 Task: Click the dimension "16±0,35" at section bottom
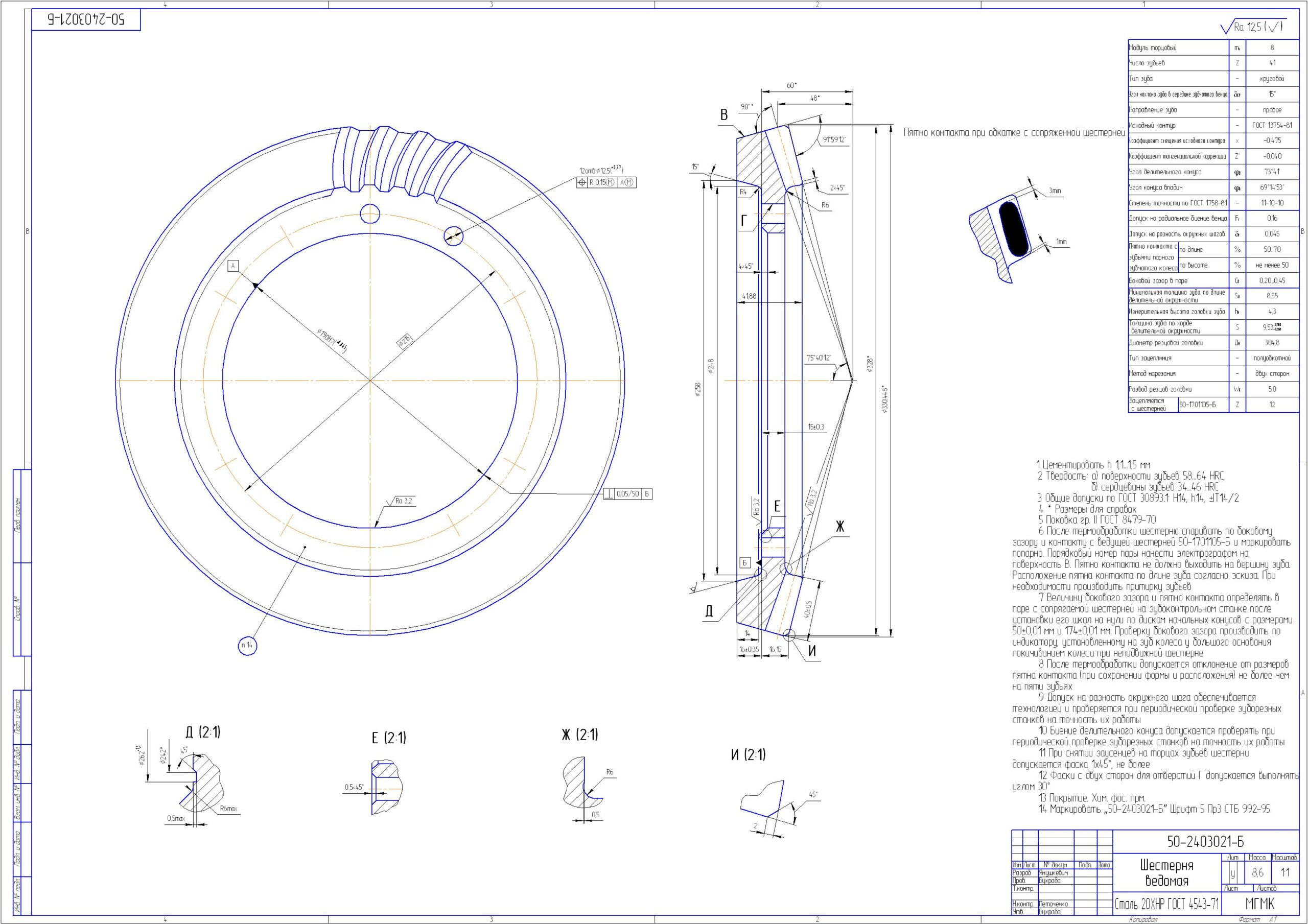click(x=749, y=649)
